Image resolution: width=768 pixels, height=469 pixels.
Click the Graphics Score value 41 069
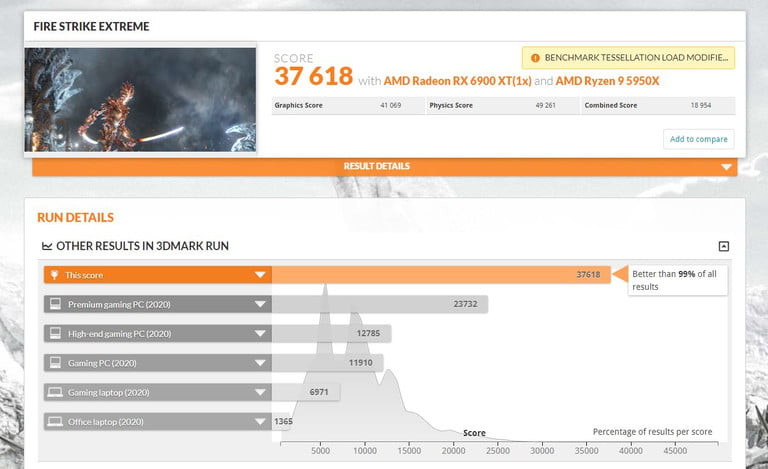[390, 105]
